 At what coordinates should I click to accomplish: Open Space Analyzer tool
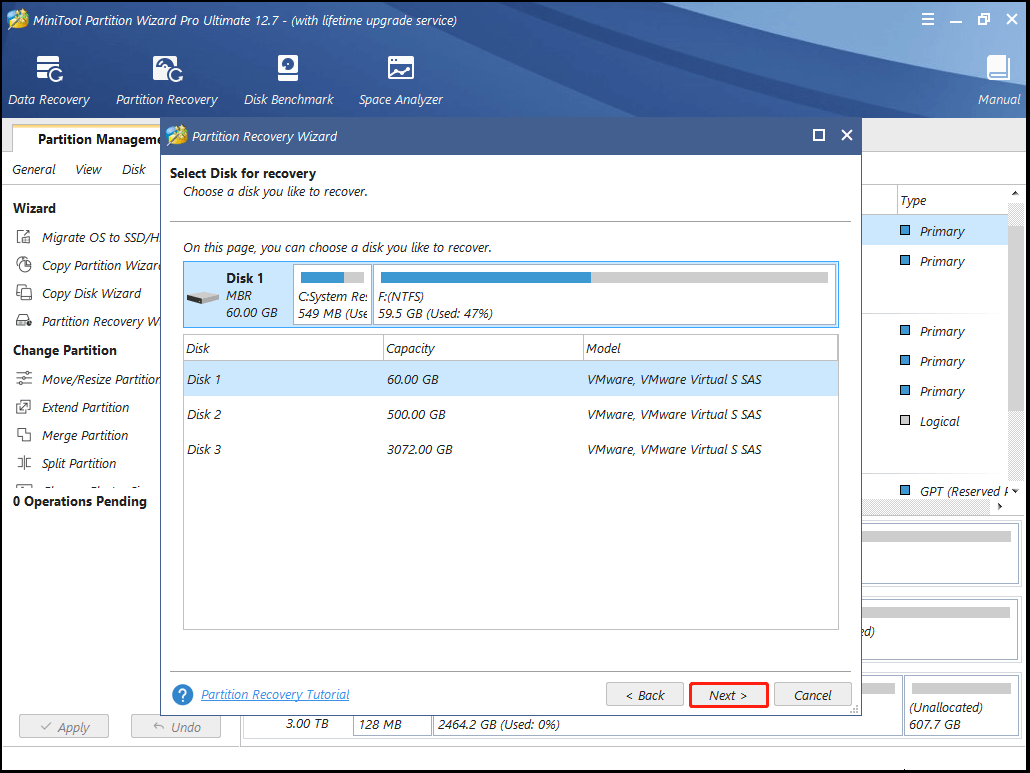pos(401,81)
